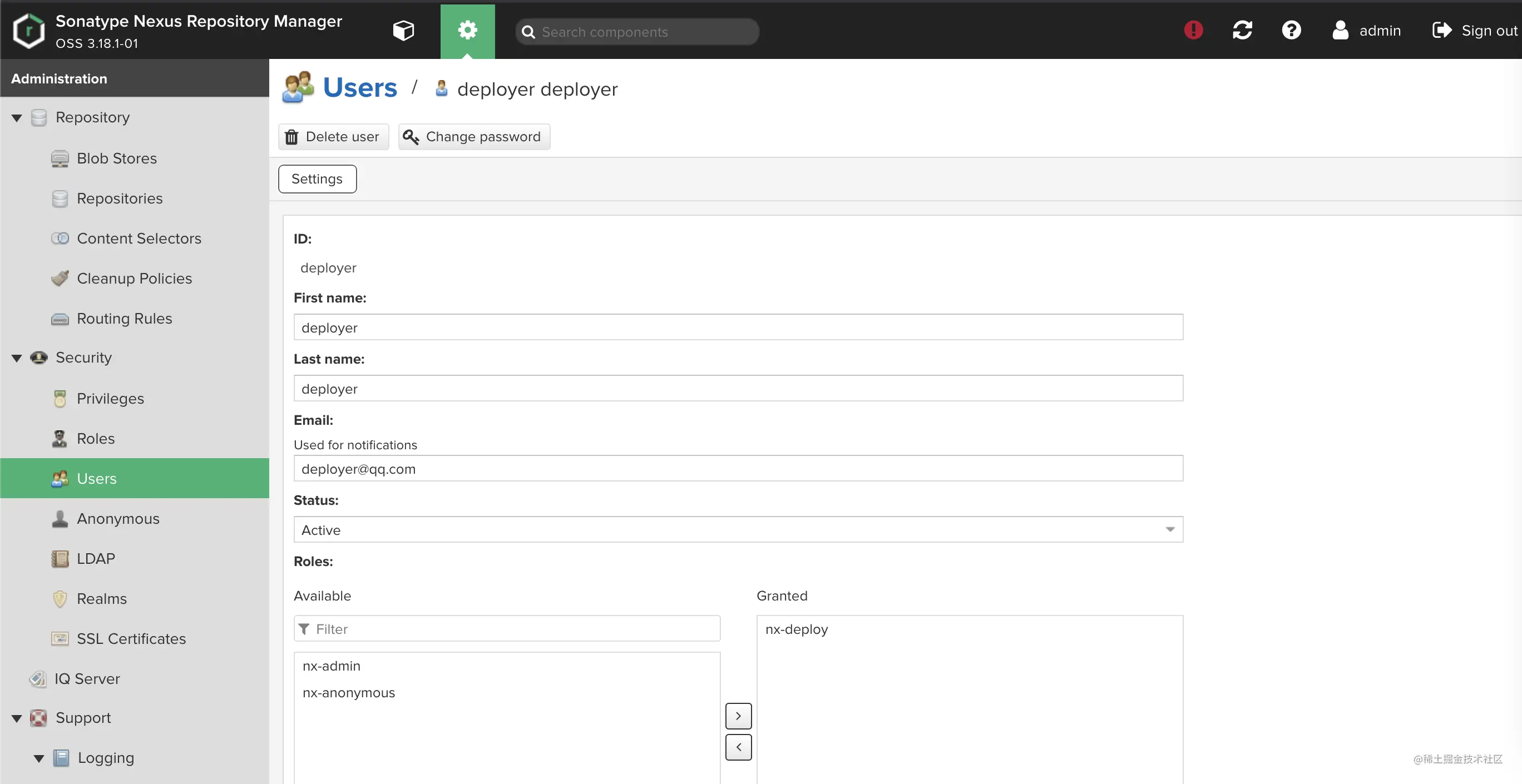
Task: Click Delete user button
Action: coord(333,136)
